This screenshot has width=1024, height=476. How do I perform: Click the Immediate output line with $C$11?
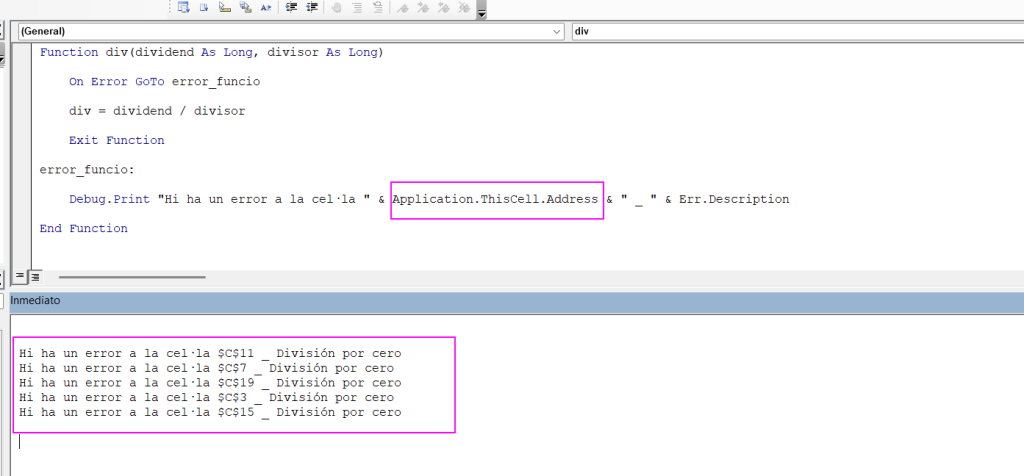click(x=210, y=353)
